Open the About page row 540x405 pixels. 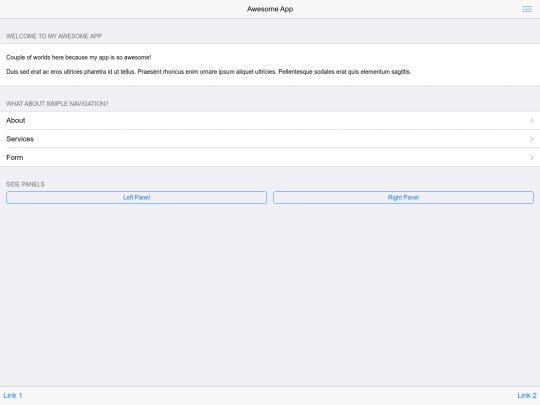[270, 121]
